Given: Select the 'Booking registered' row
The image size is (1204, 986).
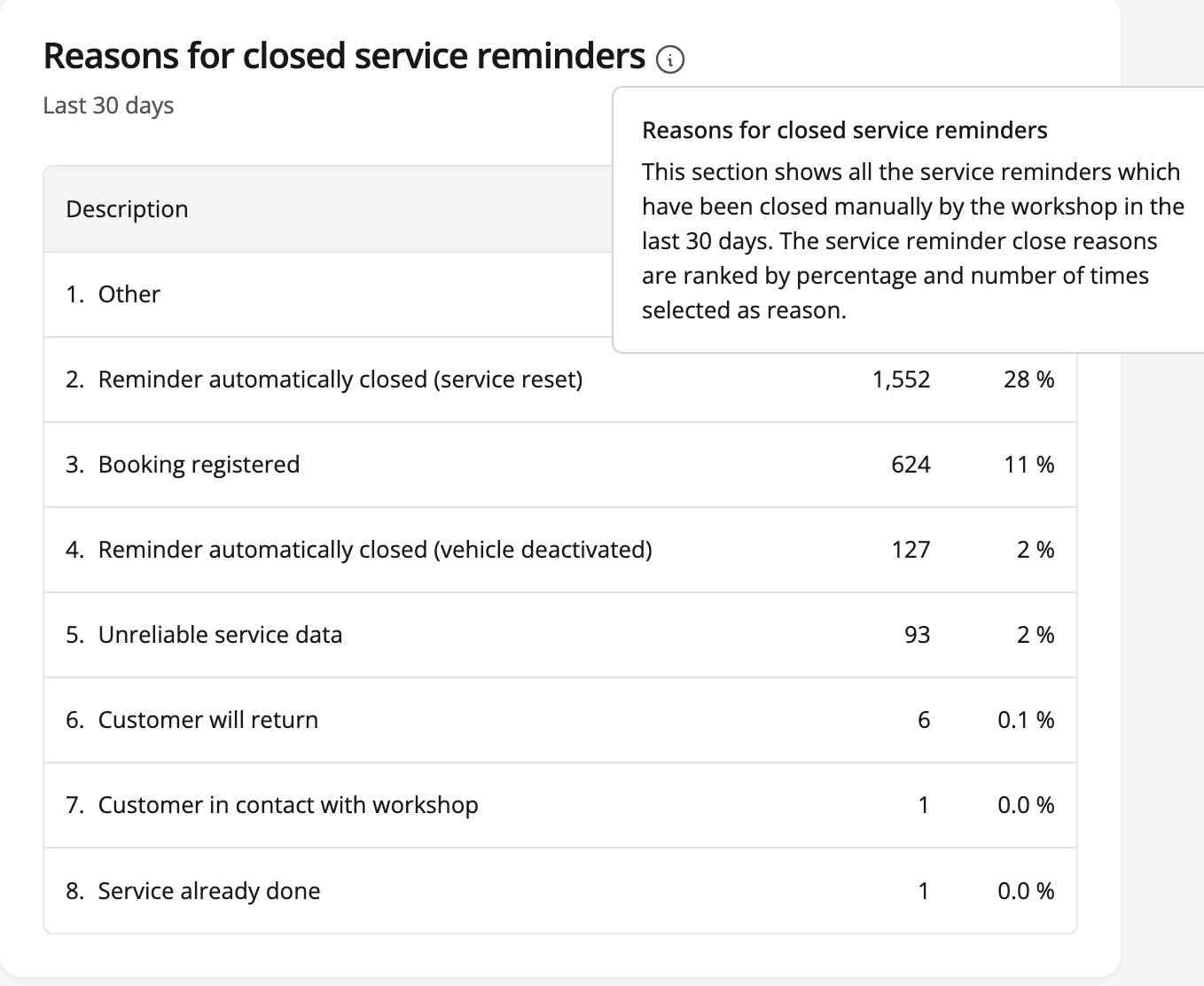Looking at the screenshot, I should point(199,465).
